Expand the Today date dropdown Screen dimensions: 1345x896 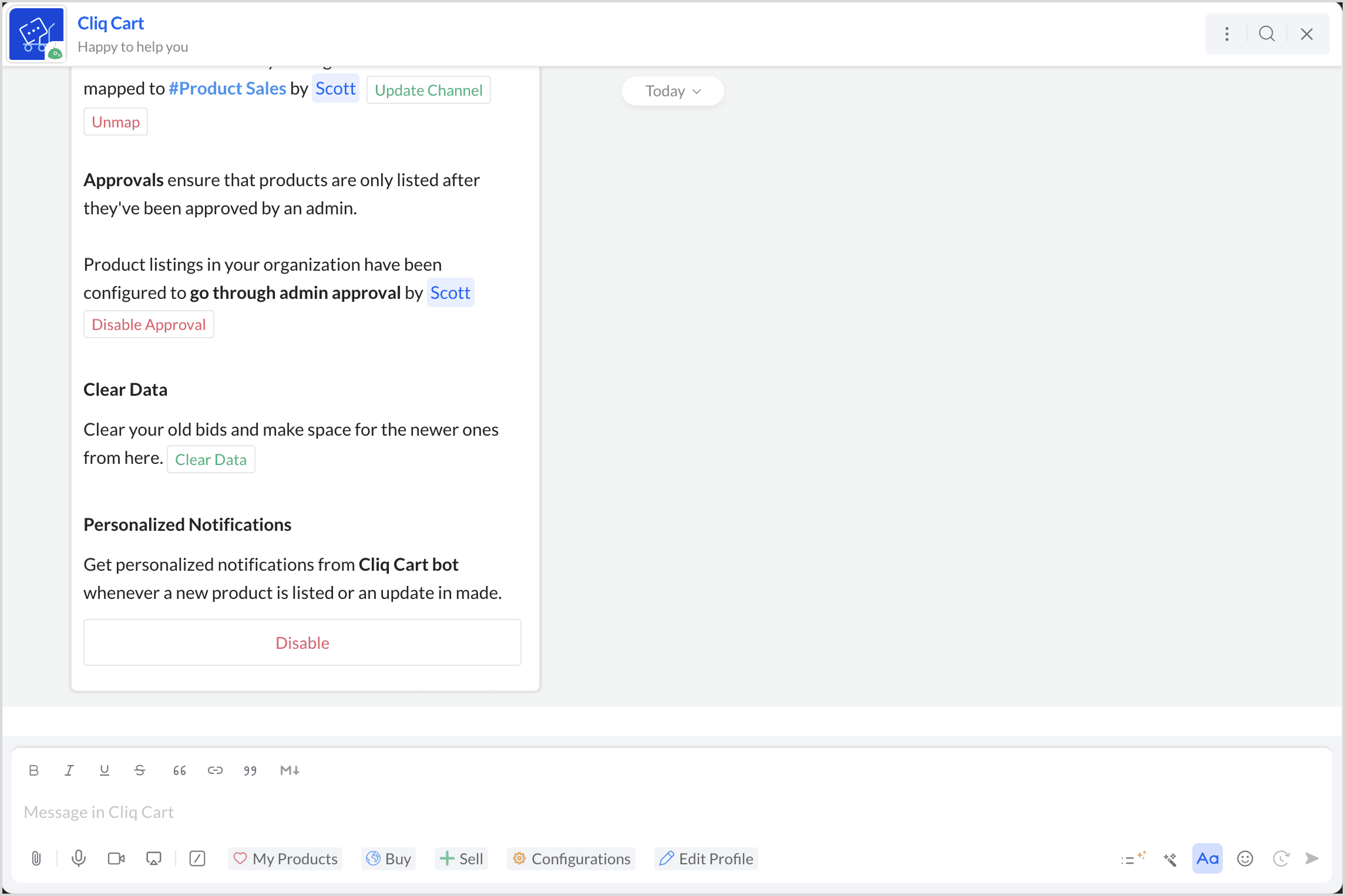tap(672, 91)
